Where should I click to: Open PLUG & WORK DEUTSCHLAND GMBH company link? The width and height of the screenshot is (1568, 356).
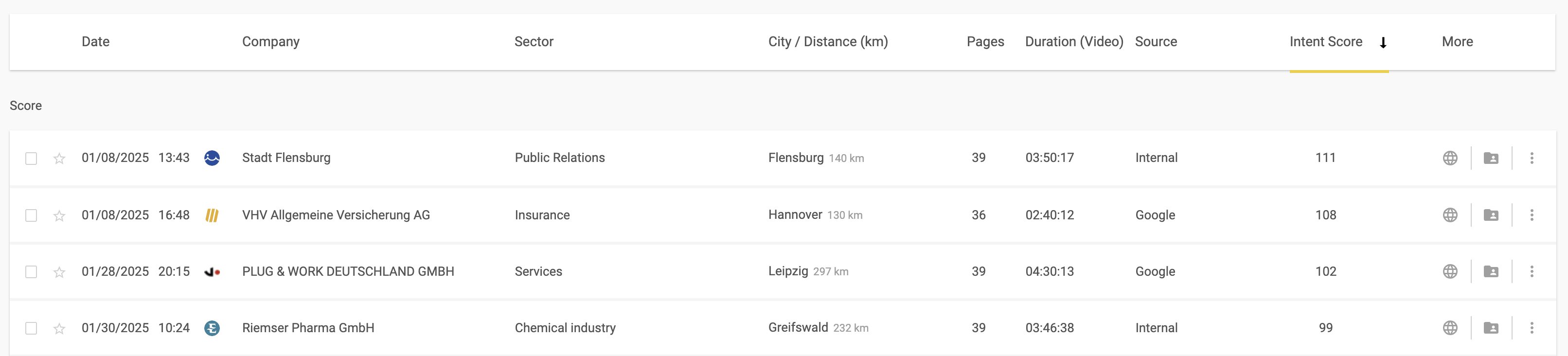[x=348, y=271]
